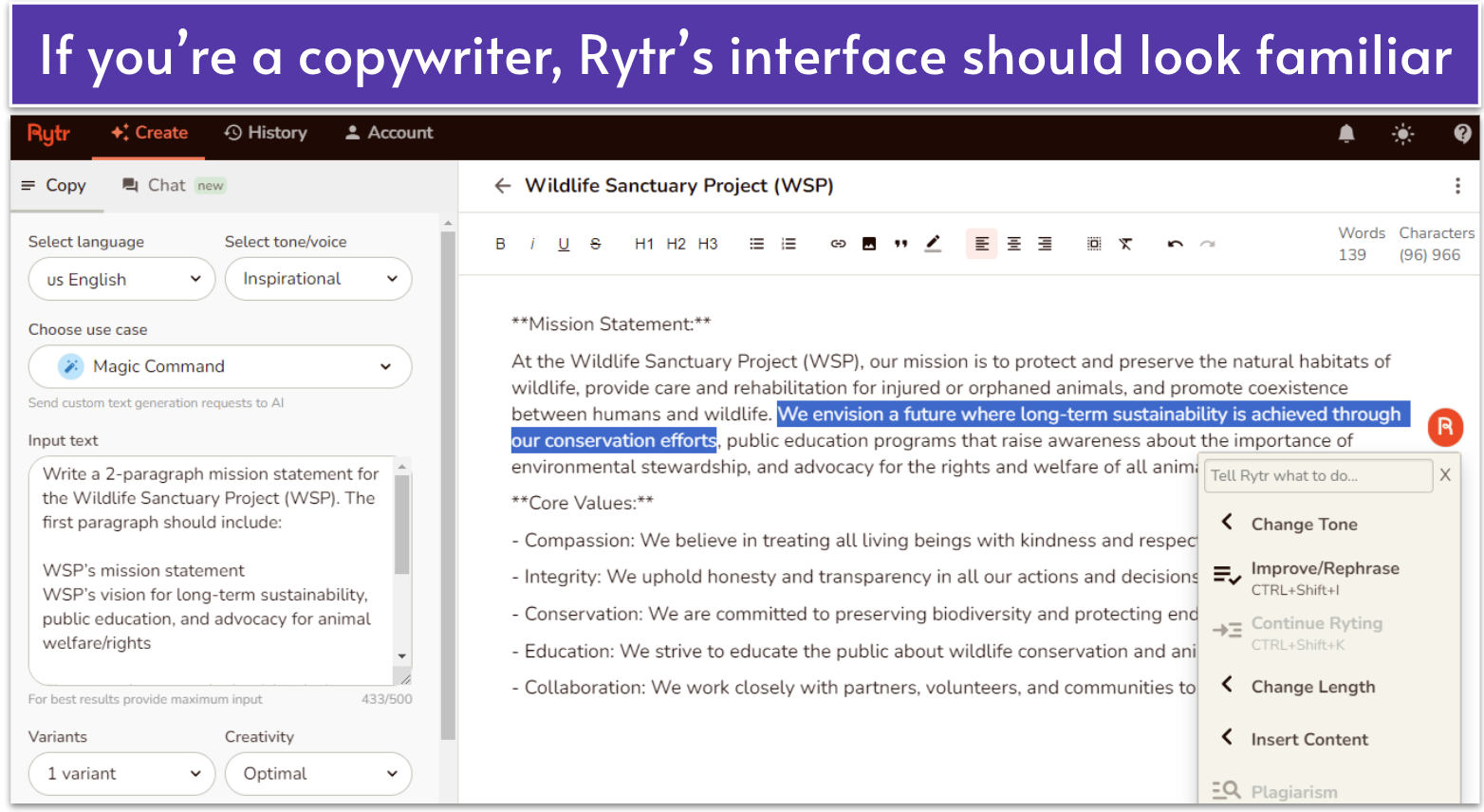Click the 'Collaboration' bullet line

pyautogui.click(x=854, y=688)
